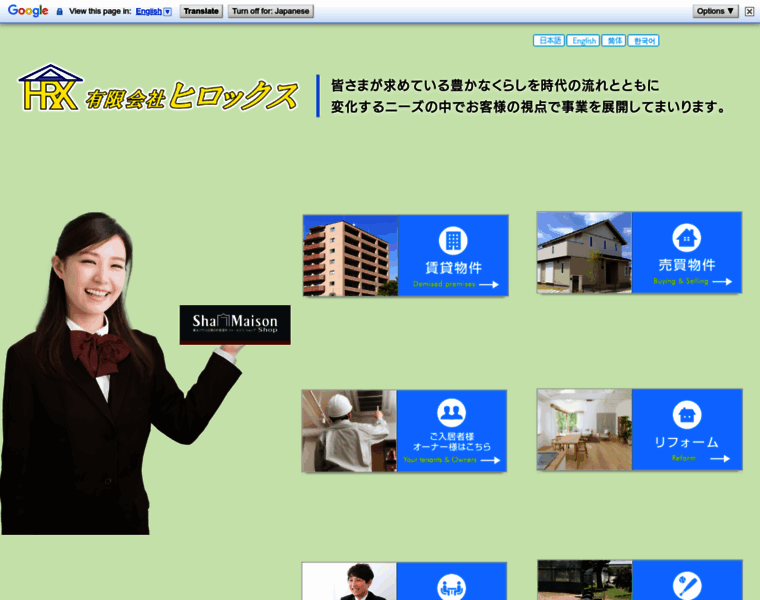Click the construction worker photo thumbnail
This screenshot has width=760, height=600.
[349, 431]
